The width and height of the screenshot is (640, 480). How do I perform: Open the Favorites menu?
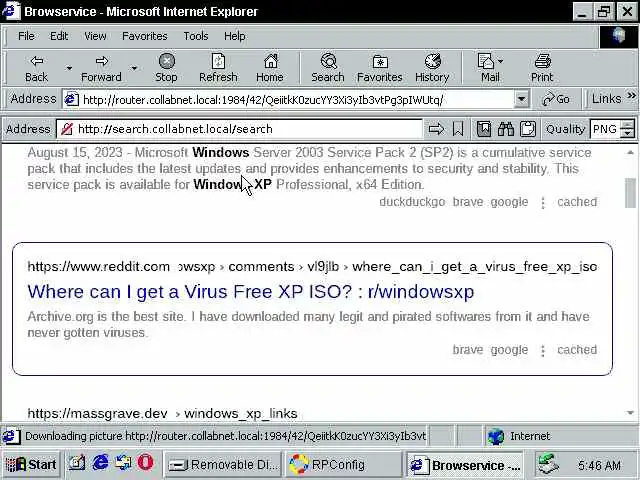pos(144,36)
